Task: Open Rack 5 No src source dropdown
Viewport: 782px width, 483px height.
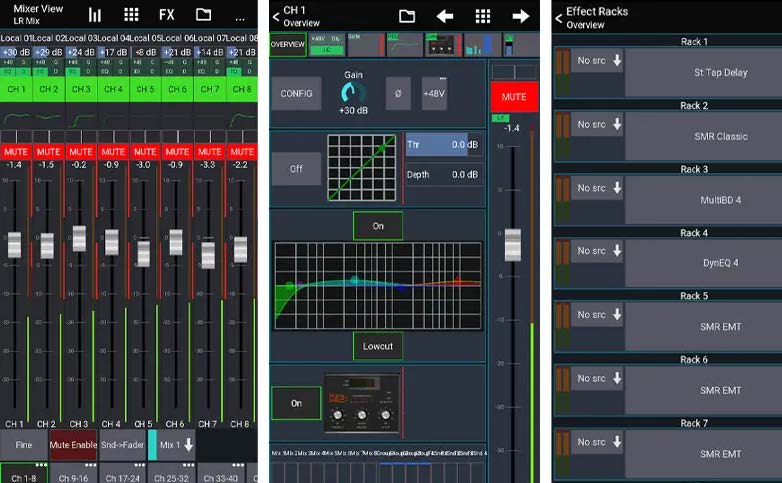Action: [x=597, y=315]
